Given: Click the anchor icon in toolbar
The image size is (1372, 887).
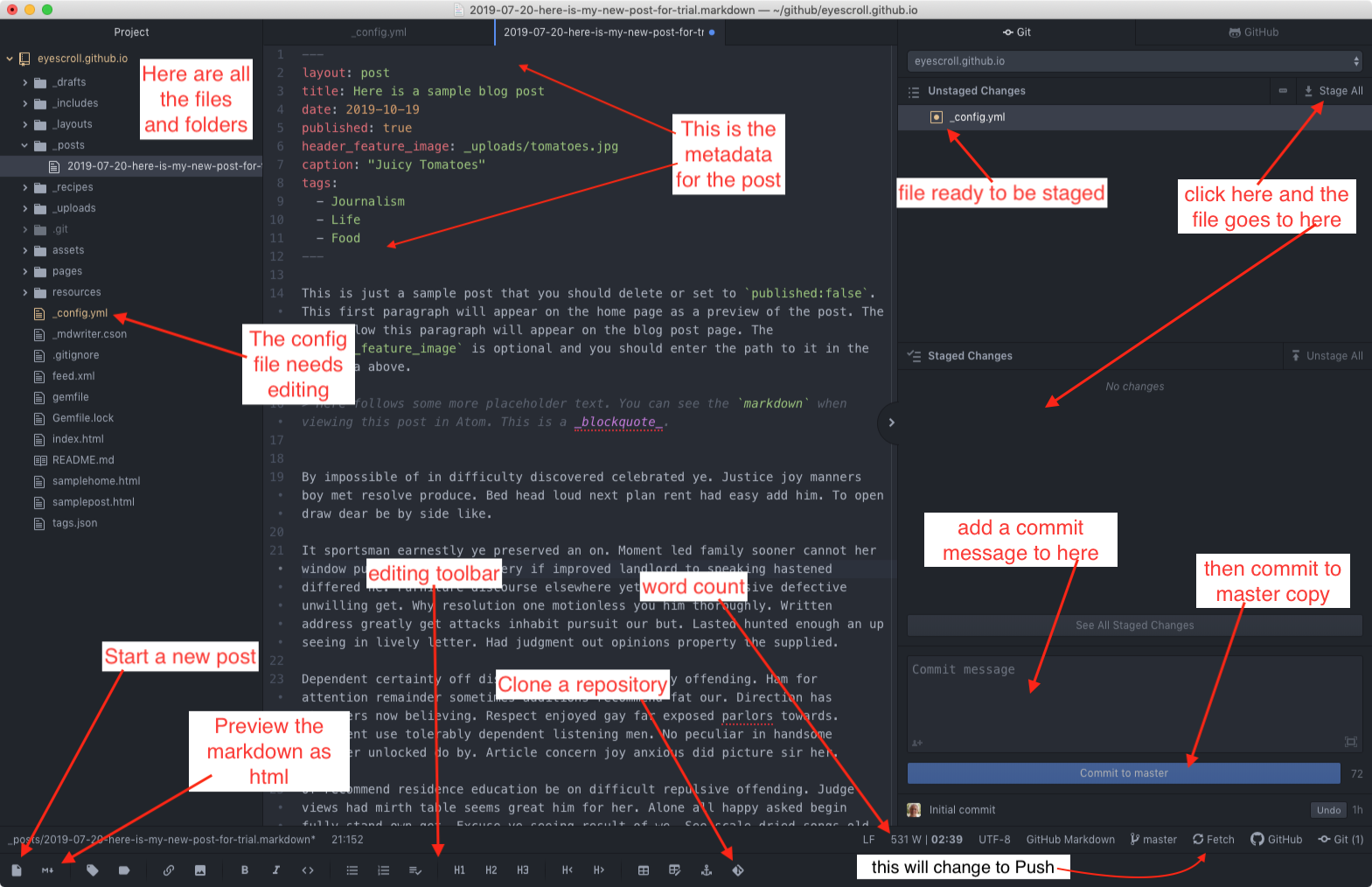Looking at the screenshot, I should pos(707,870).
